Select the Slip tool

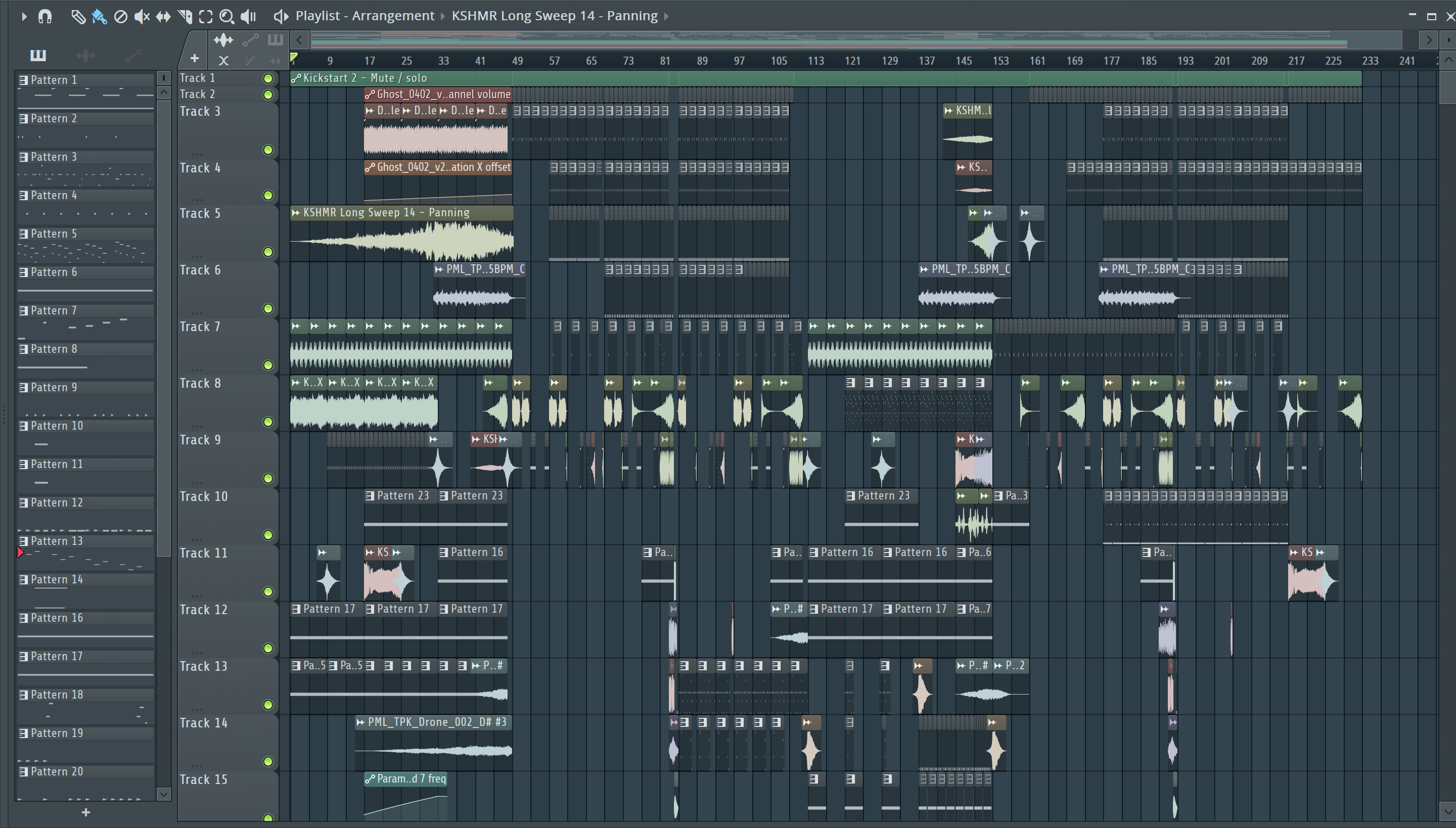tap(163, 17)
